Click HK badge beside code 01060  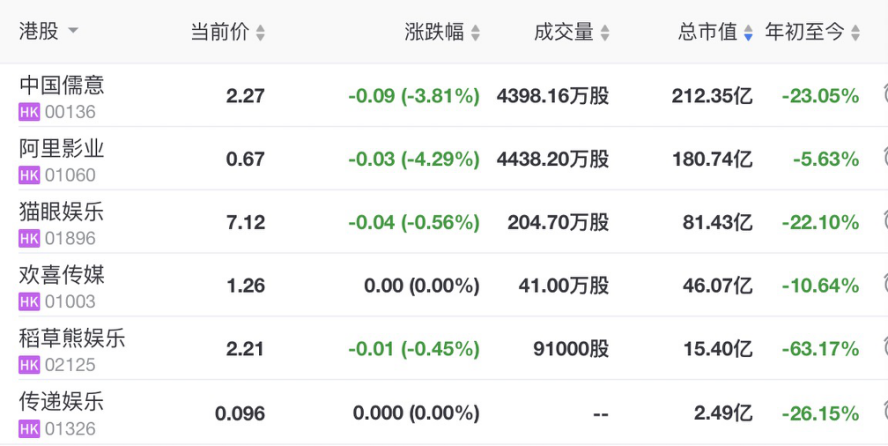coord(29,176)
